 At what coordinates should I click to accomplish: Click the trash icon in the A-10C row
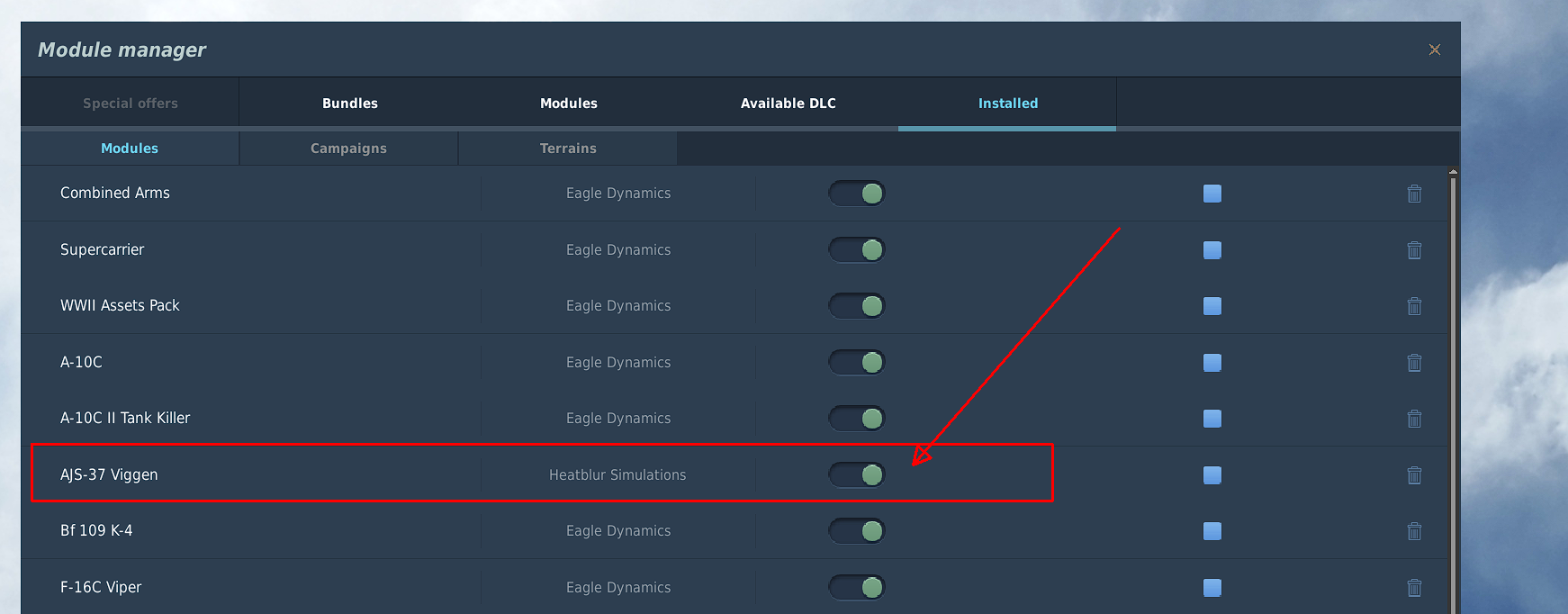coord(1414,363)
